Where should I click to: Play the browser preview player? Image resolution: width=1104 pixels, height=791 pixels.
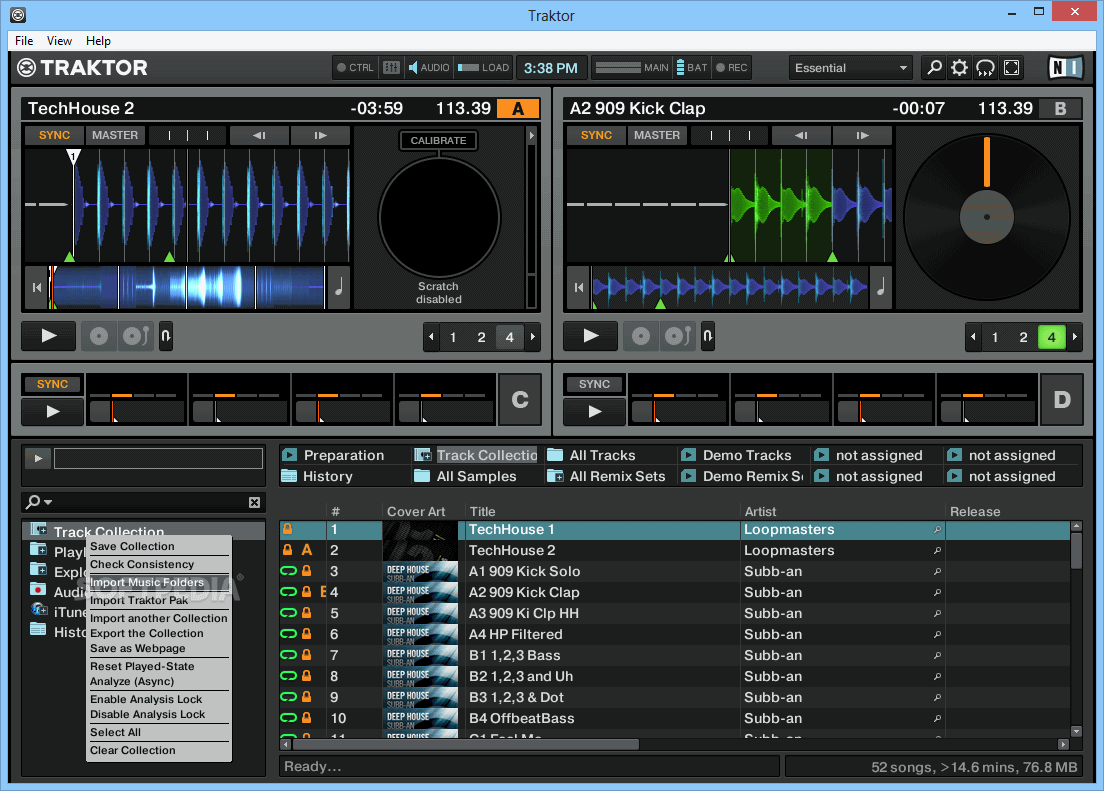(x=38, y=459)
